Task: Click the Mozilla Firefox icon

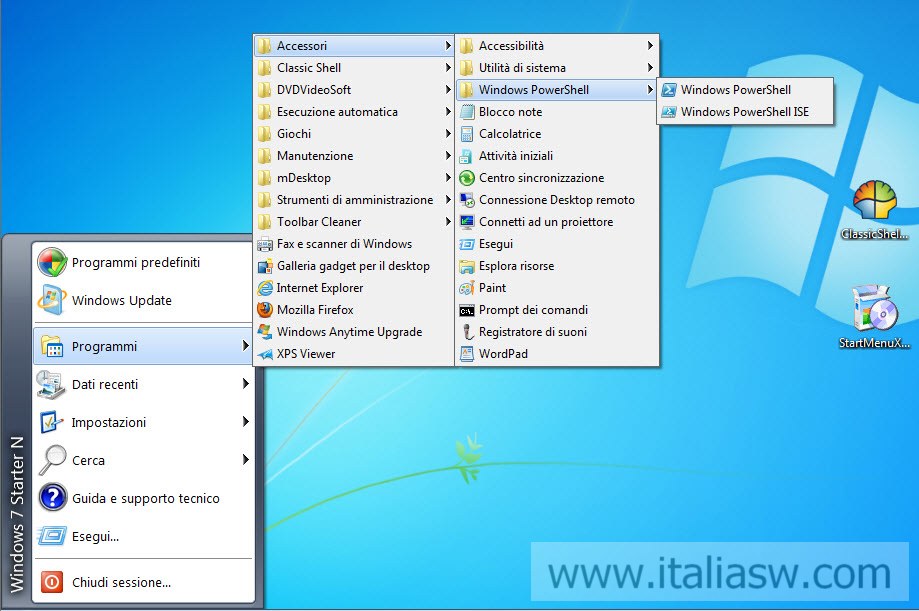Action: point(265,310)
